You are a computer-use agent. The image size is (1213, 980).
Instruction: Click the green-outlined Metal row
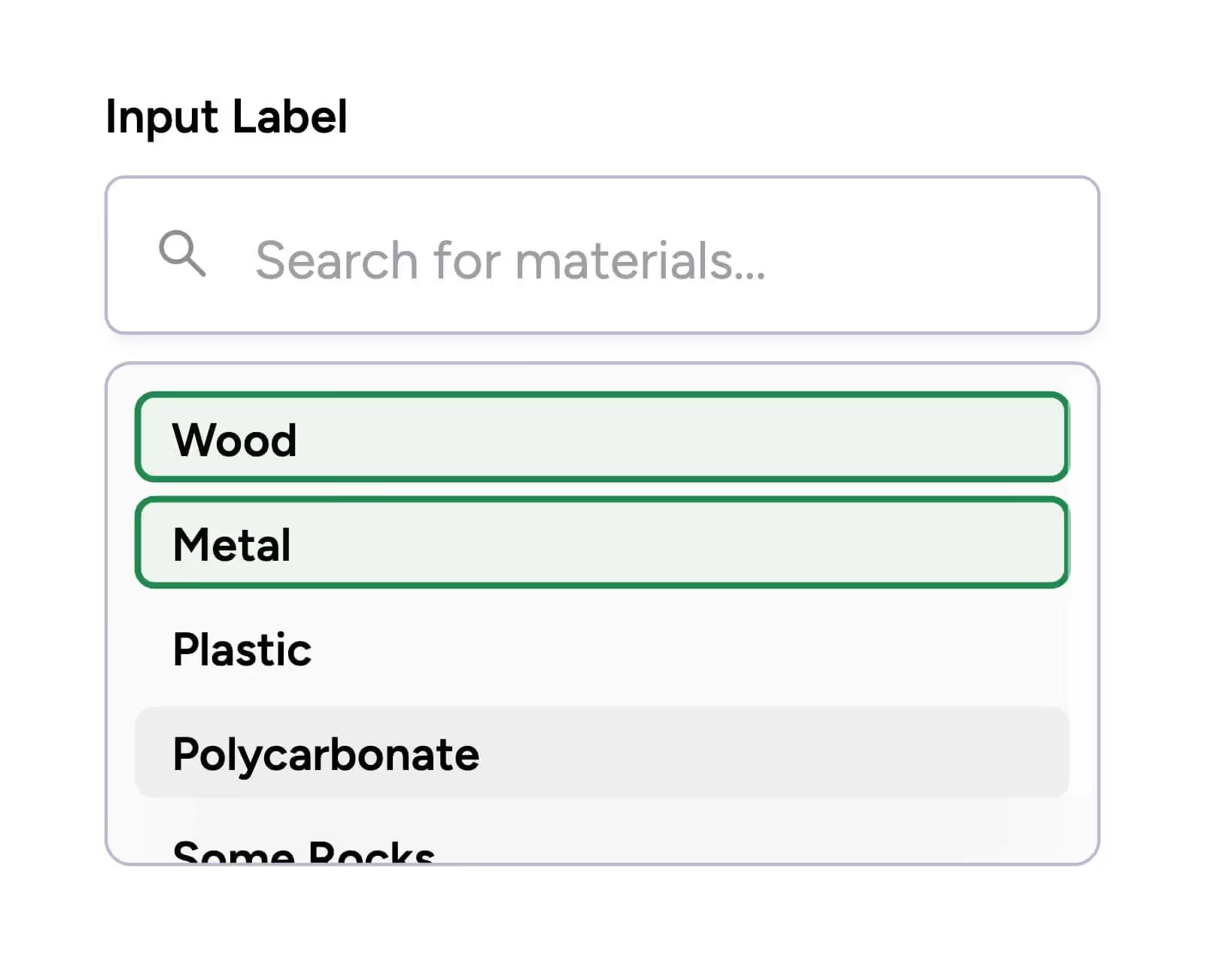[x=601, y=543]
